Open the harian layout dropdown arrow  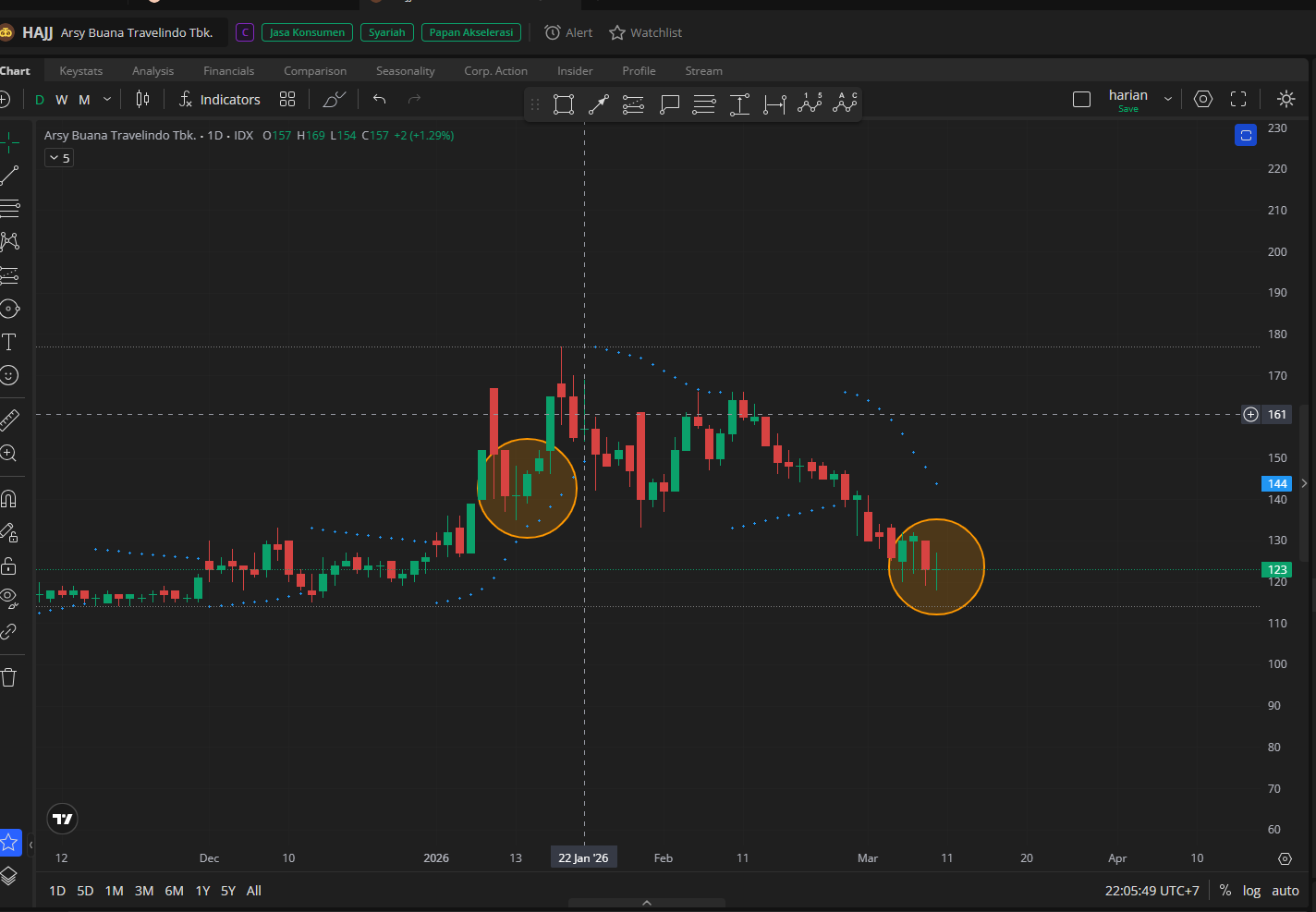(x=1168, y=99)
